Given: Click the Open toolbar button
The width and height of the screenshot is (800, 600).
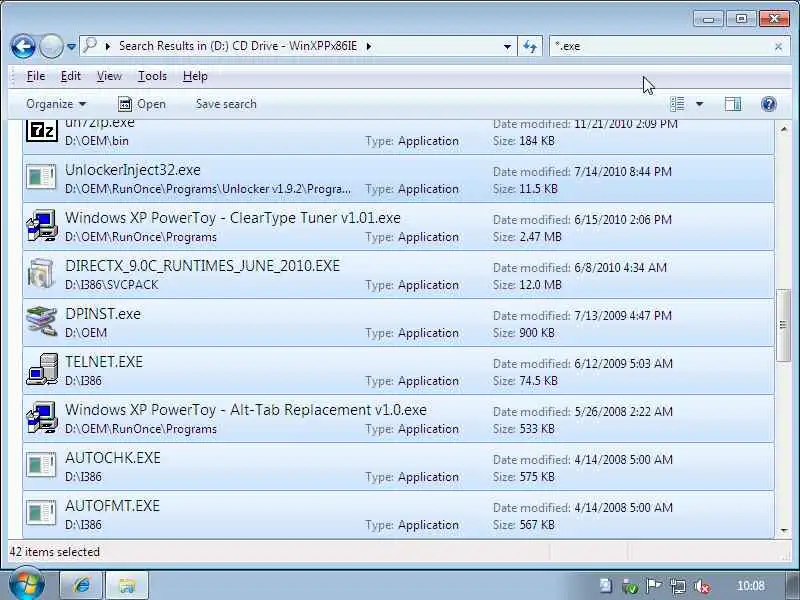Looking at the screenshot, I should point(142,104).
